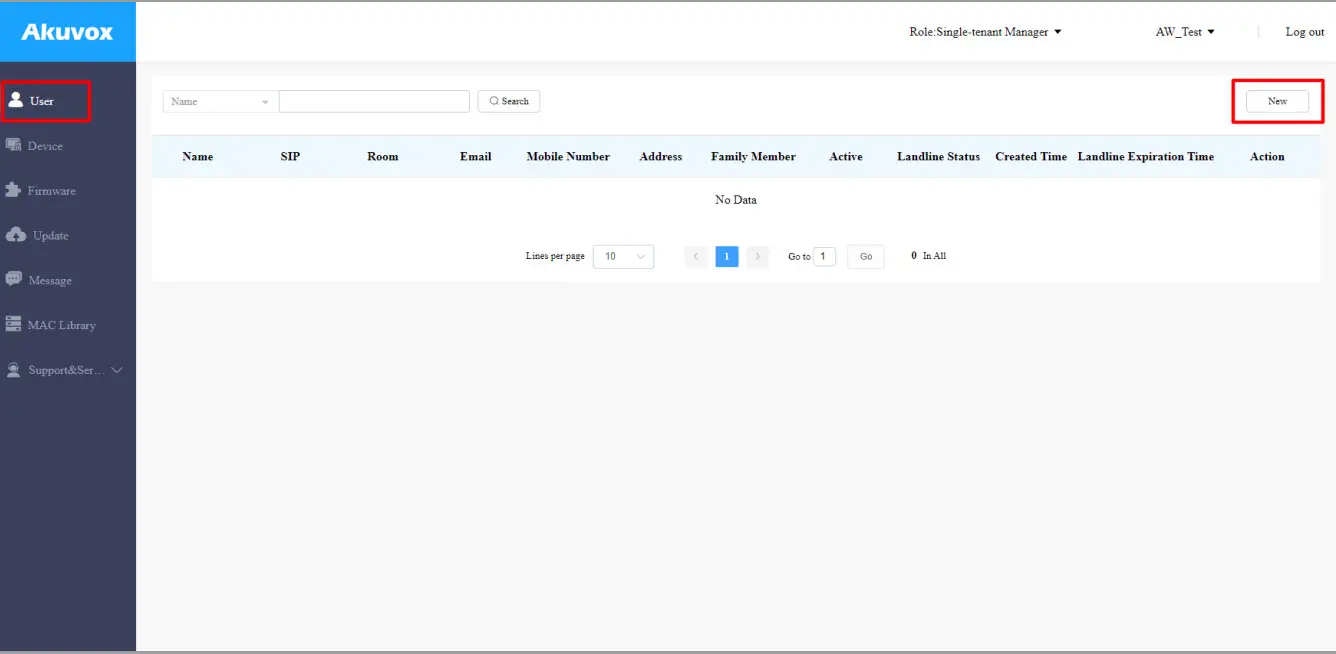Click the Akuvox logo
1336x654 pixels.
(67, 31)
